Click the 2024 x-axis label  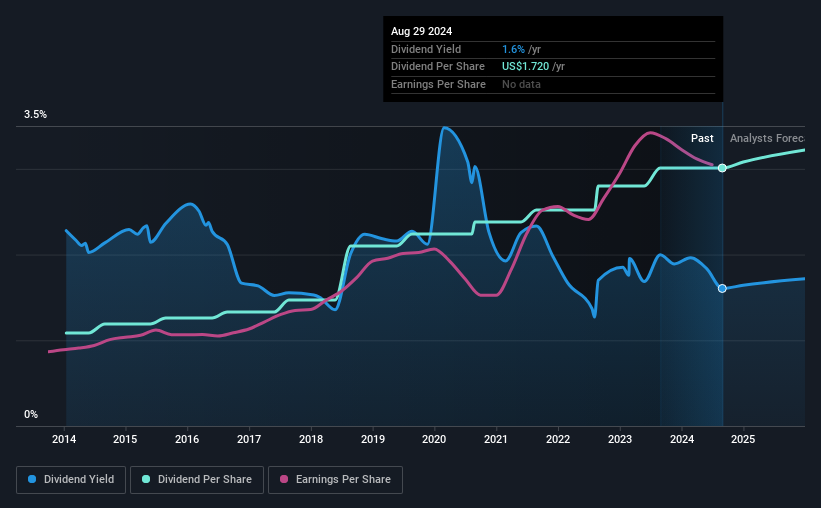pos(682,439)
